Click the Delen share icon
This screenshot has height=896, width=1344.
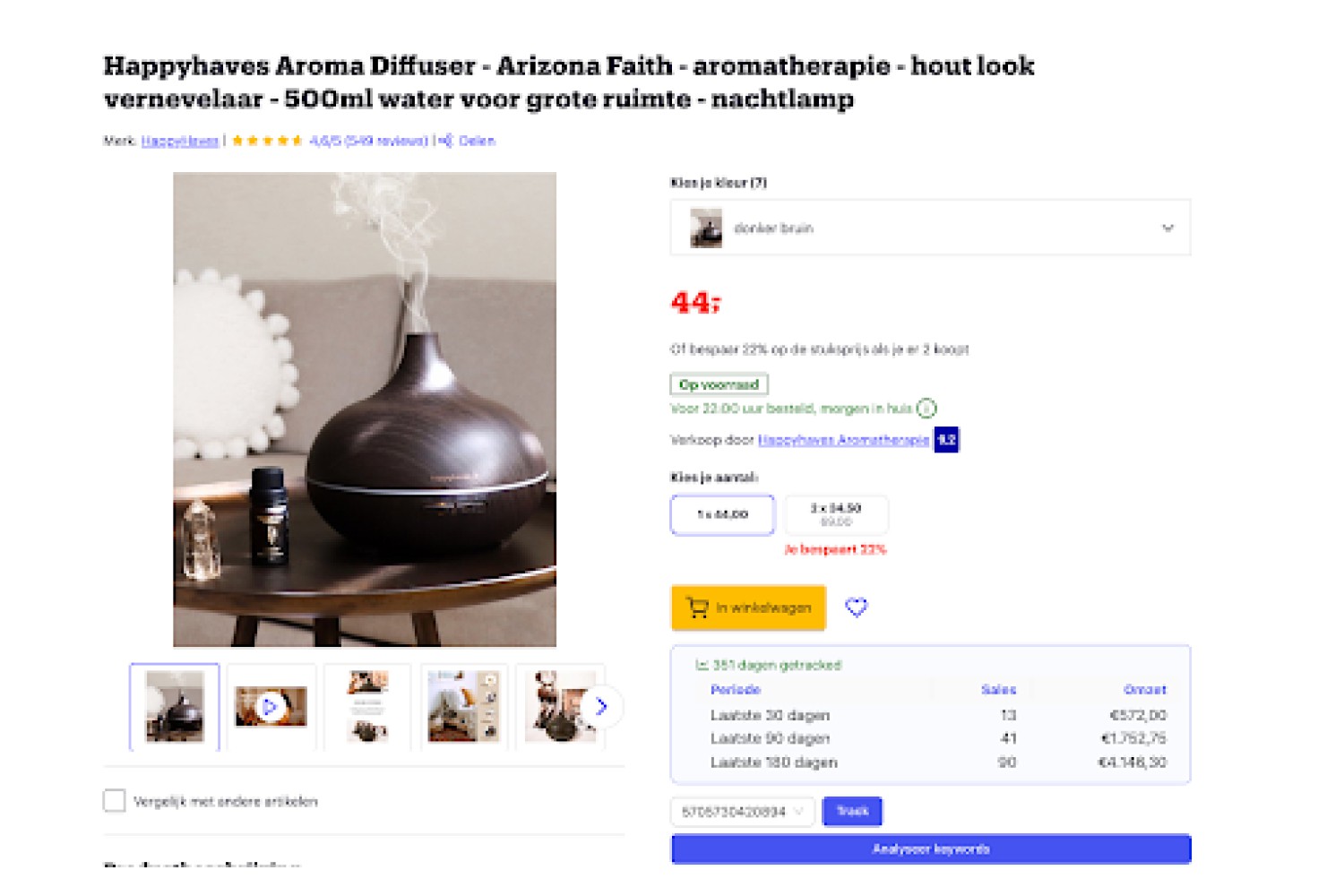click(446, 141)
